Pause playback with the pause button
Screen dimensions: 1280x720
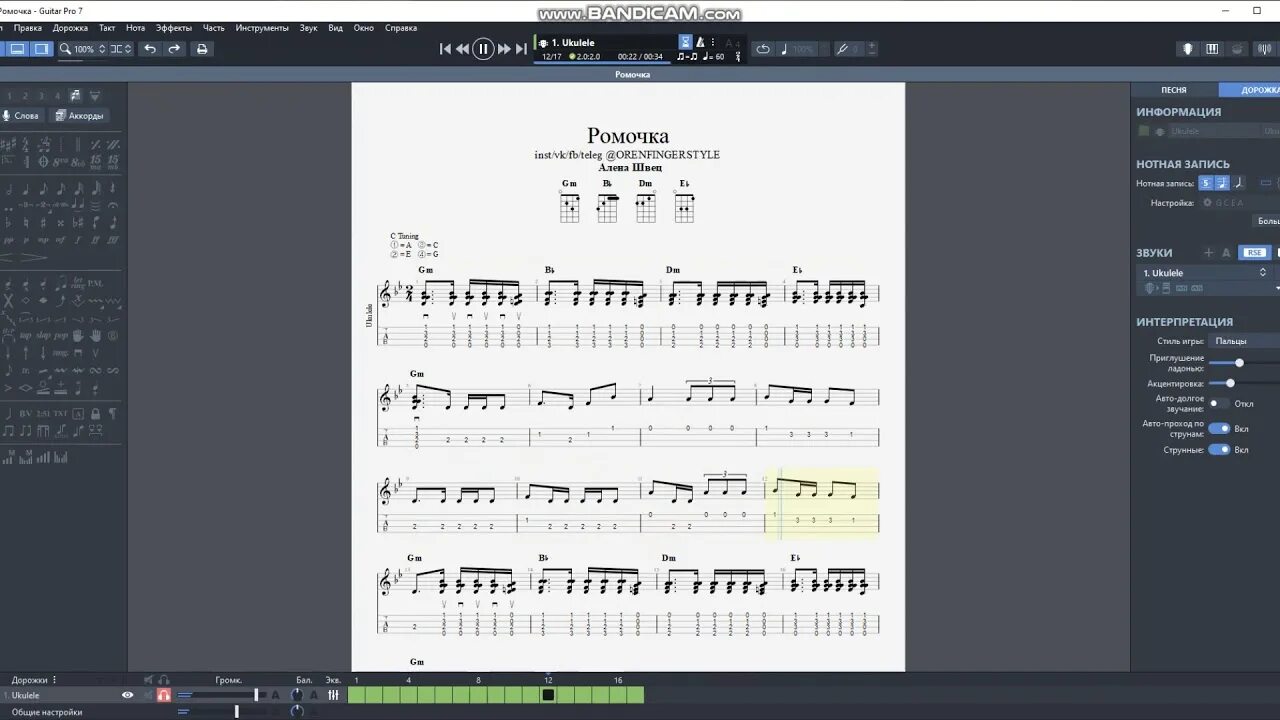pos(483,48)
